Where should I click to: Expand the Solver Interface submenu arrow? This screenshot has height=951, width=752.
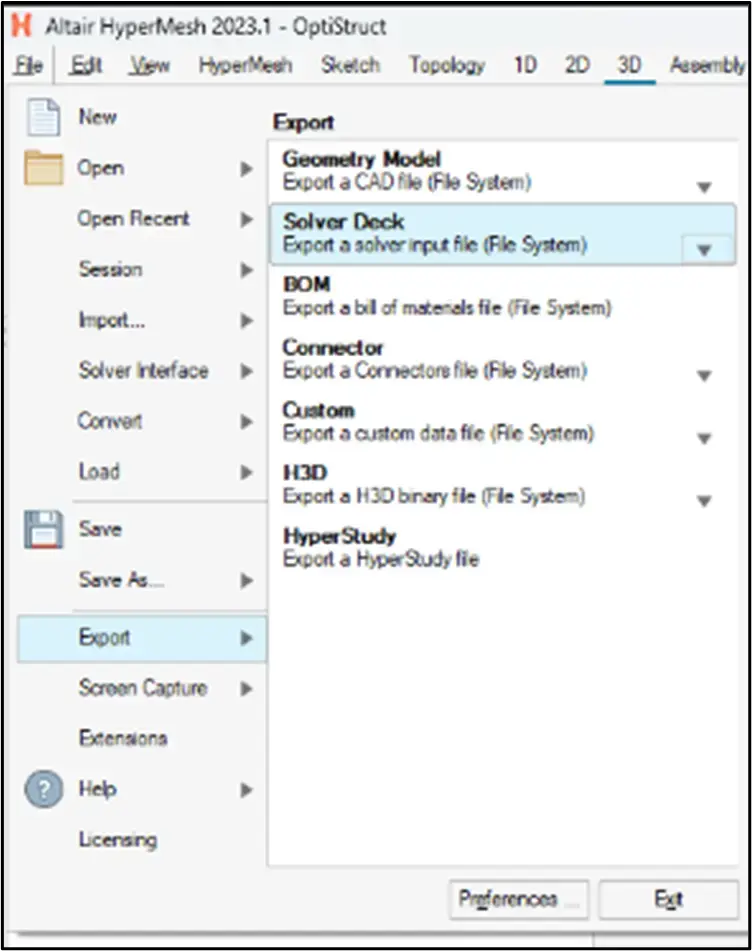[246, 371]
